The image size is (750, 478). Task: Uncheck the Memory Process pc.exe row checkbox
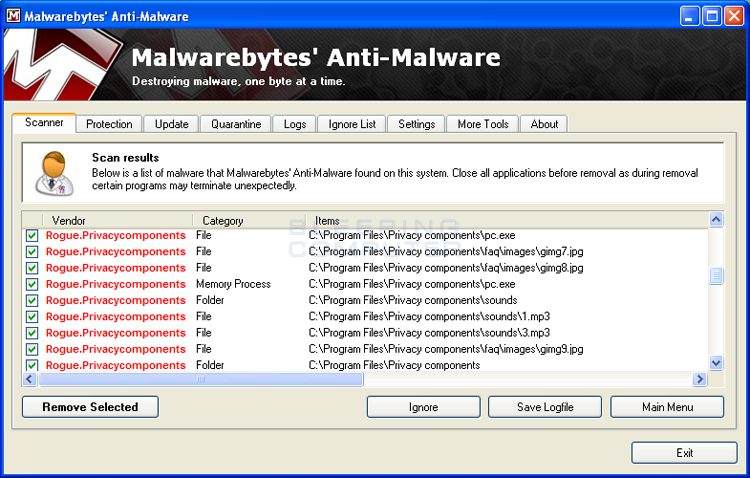pos(32,284)
